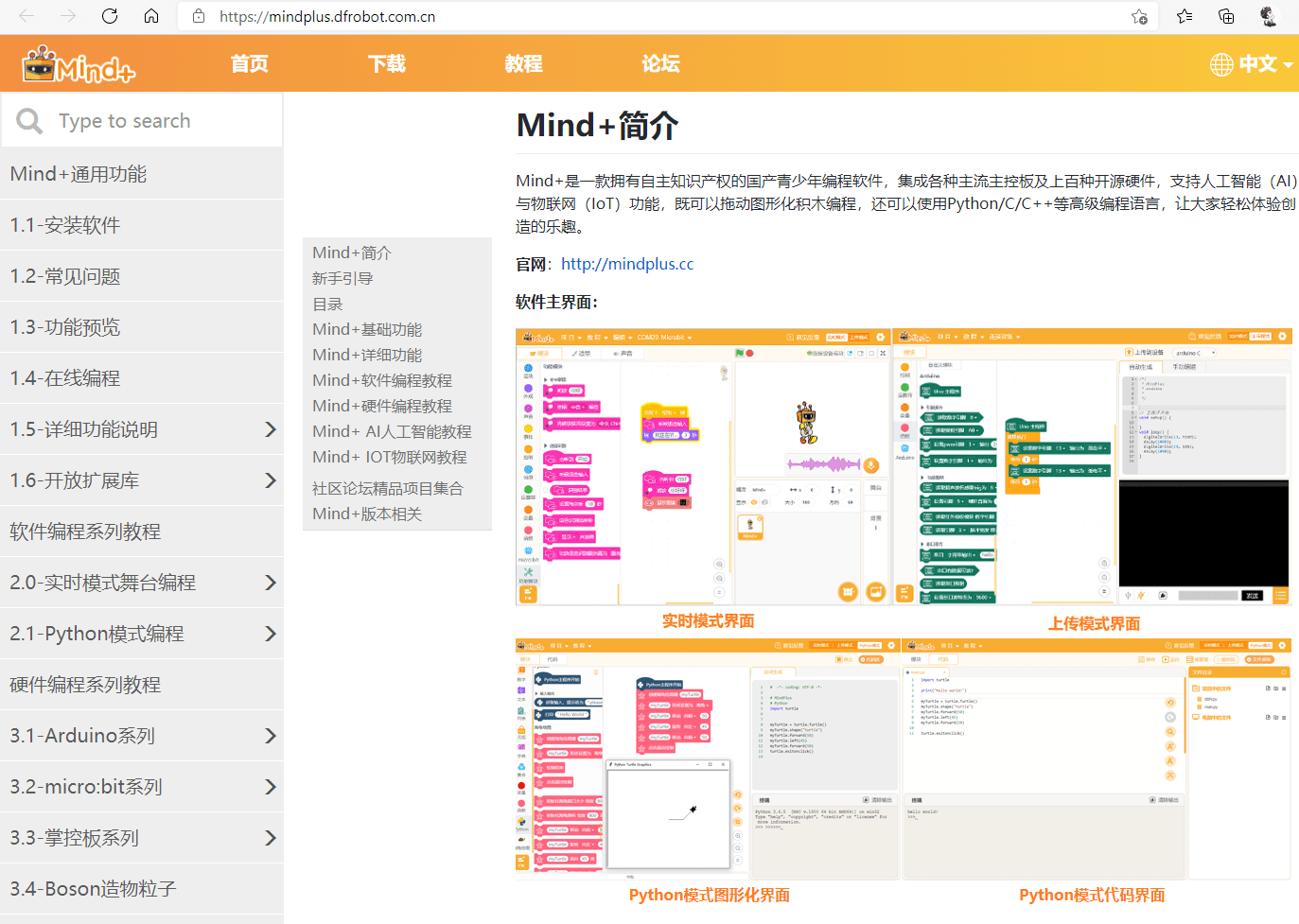Open 3.4-Boson造物粒子 page

[x=142, y=889]
